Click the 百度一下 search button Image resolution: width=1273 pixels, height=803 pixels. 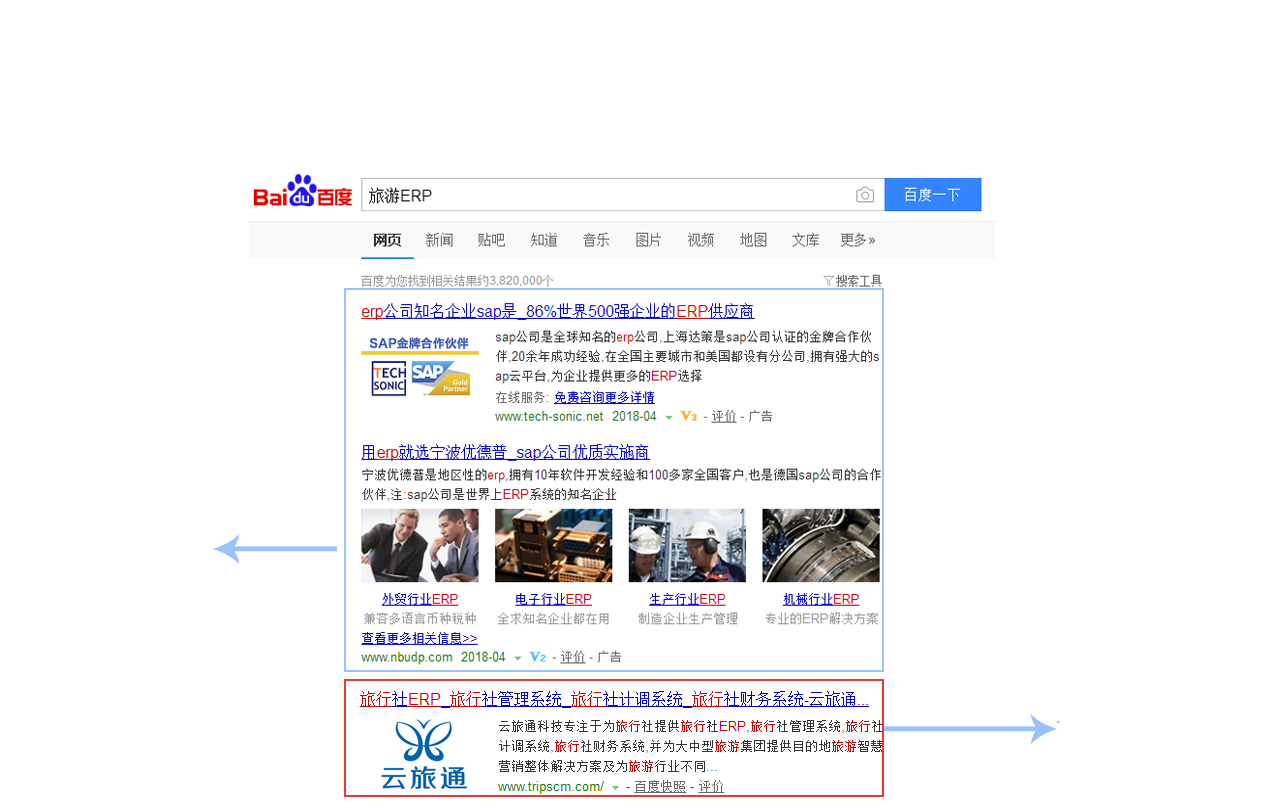(933, 195)
